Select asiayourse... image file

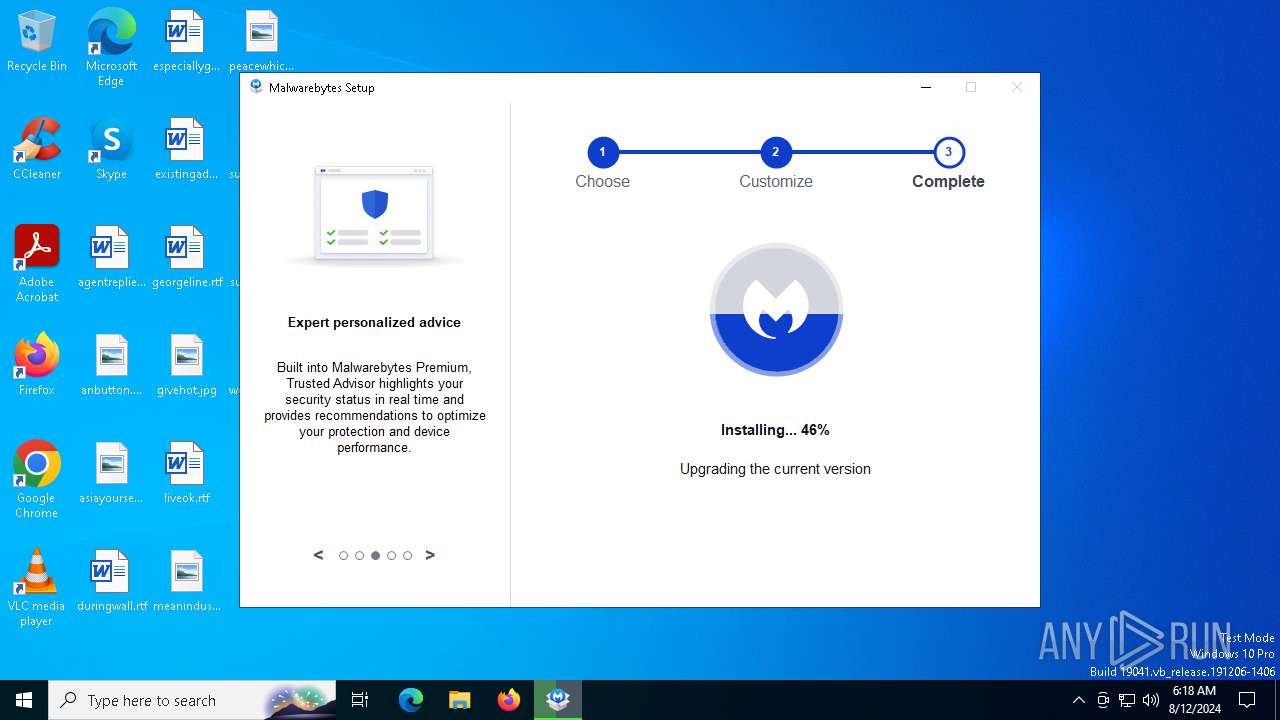click(111, 474)
